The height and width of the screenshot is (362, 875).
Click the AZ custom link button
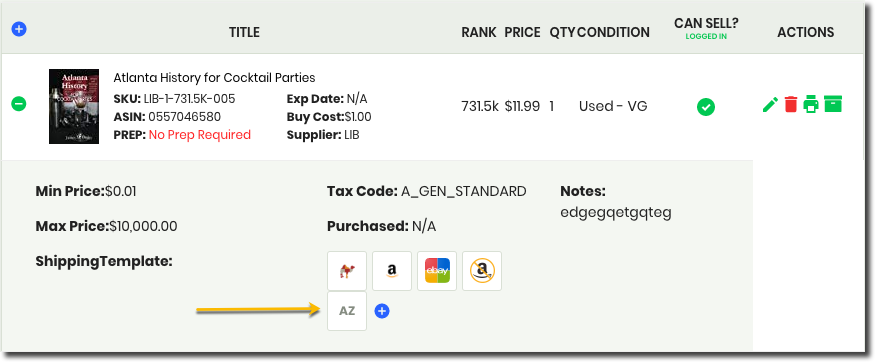click(x=347, y=311)
